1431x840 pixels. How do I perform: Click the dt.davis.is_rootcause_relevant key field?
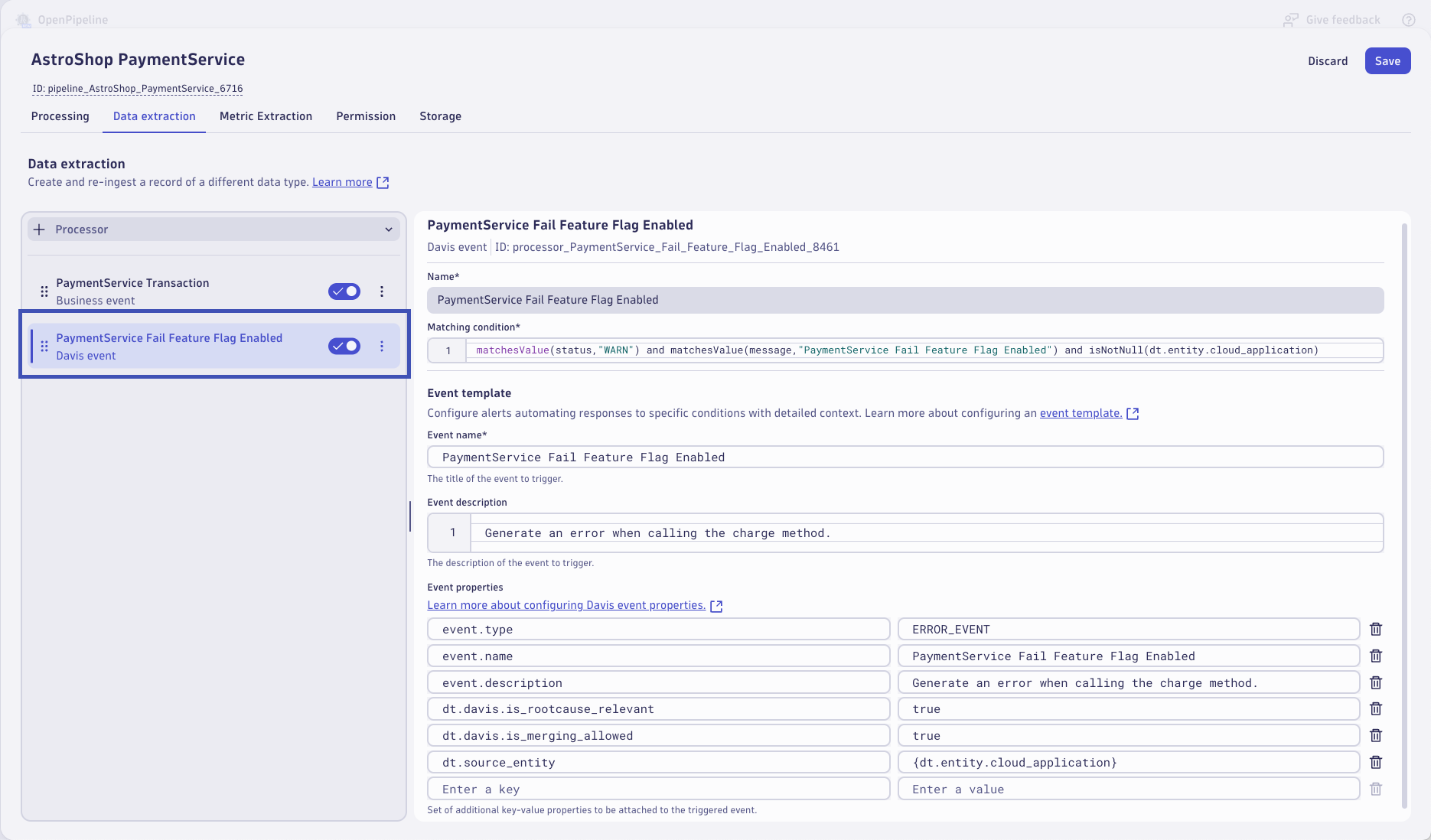coord(658,708)
